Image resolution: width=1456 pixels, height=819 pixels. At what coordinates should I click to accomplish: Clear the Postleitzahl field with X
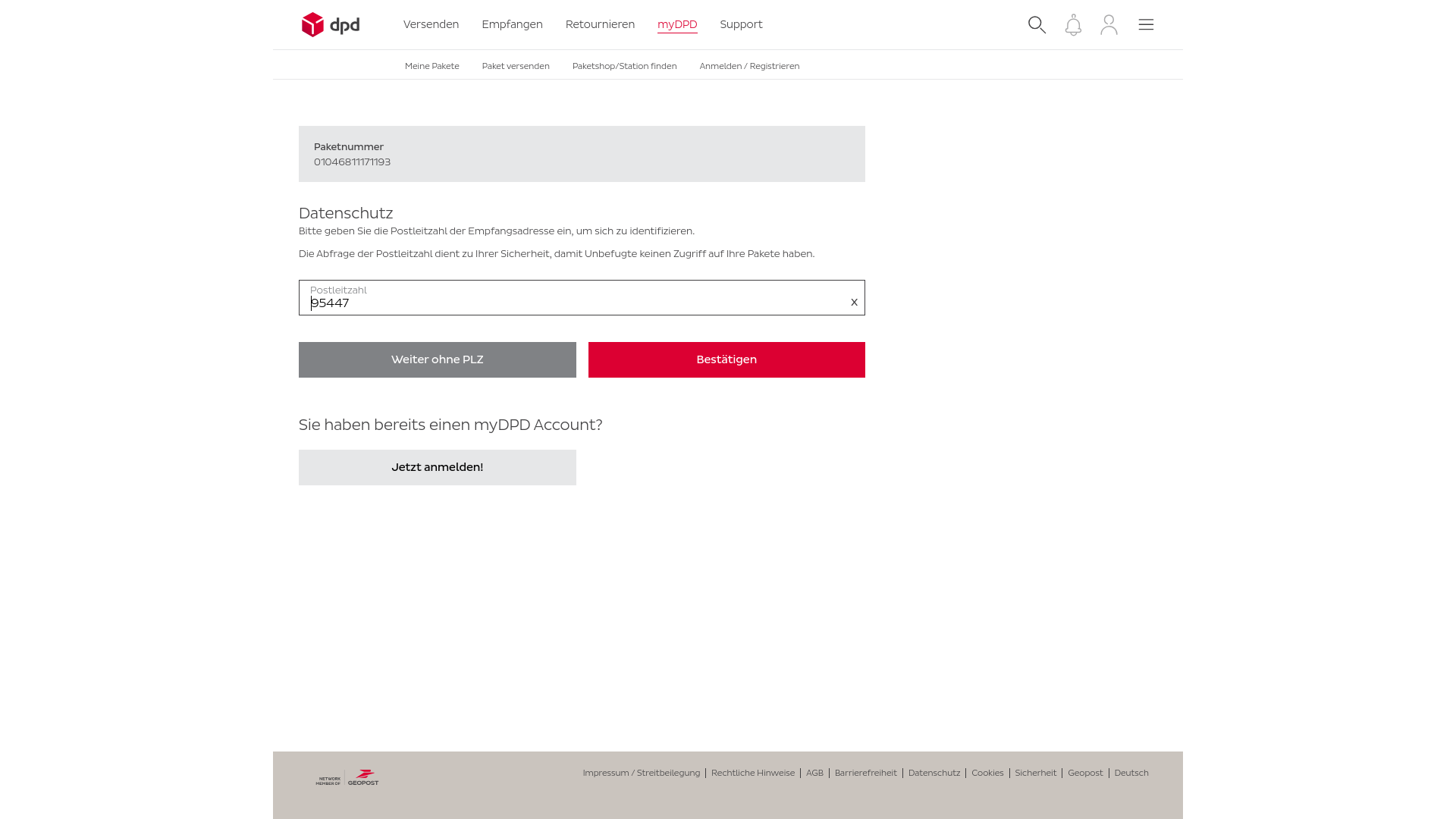854,303
